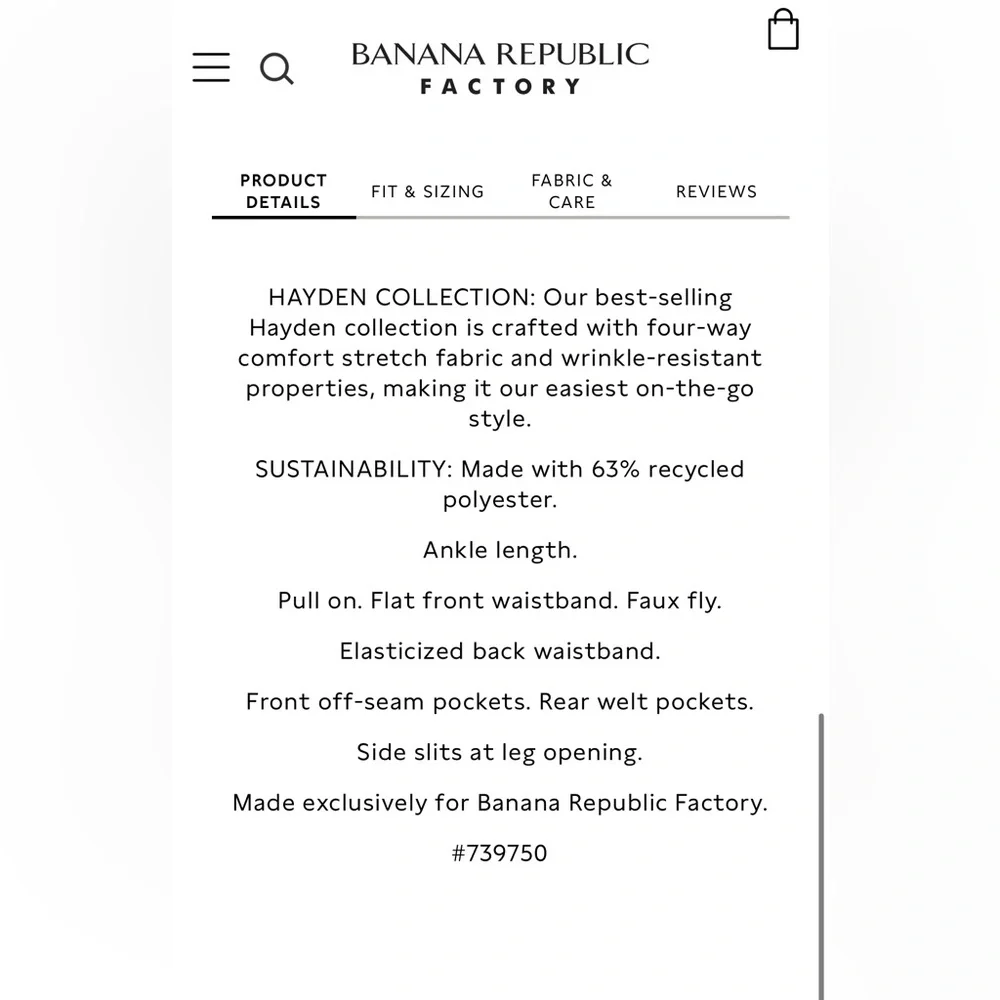
Task: Click the Elasticized back waistband text
Action: [x=500, y=651]
